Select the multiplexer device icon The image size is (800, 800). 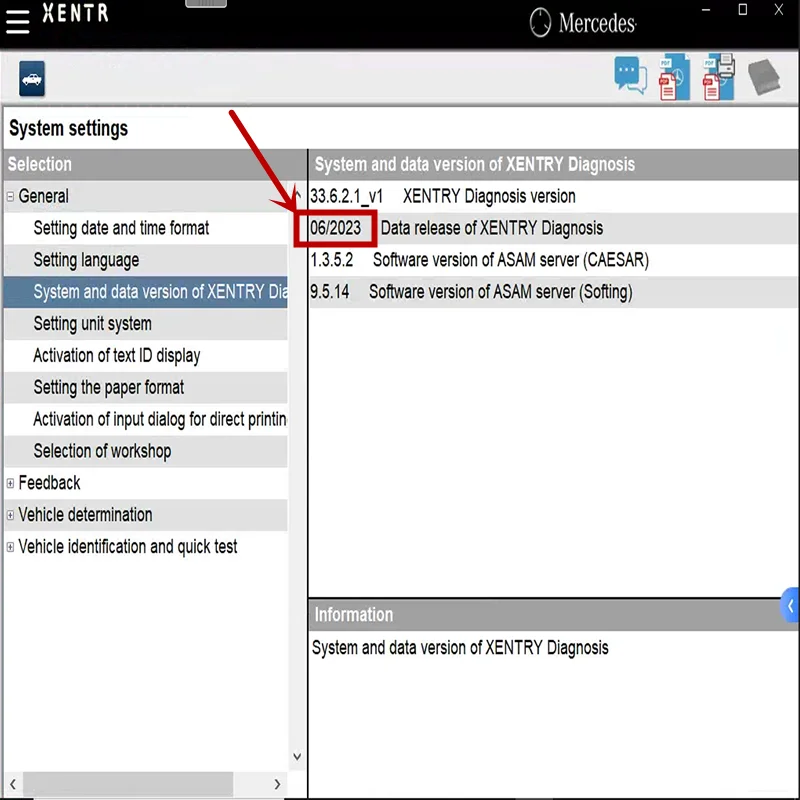[x=764, y=76]
